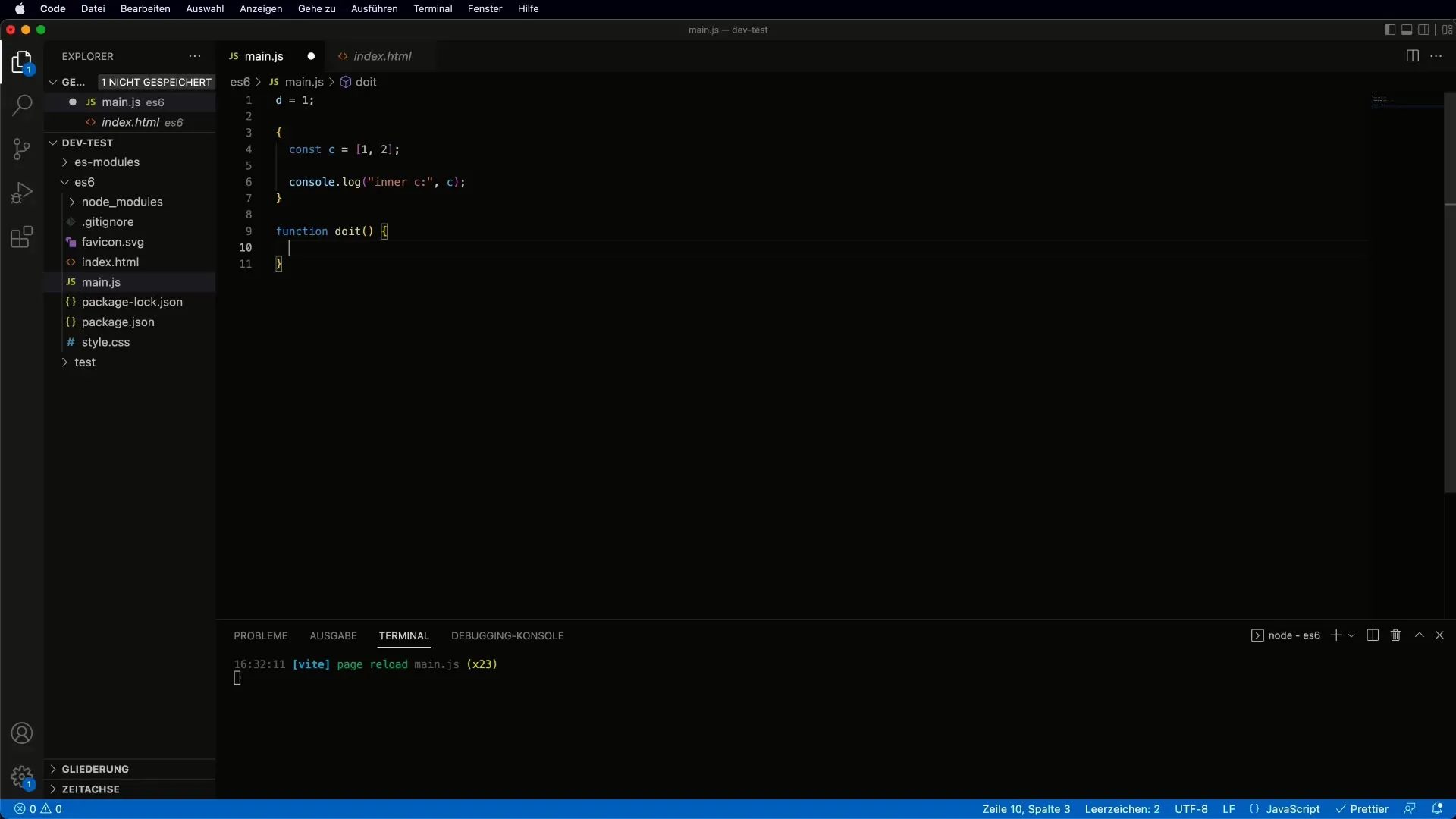Change end of line sequence LF
This screenshot has height=819, width=1456.
point(1228,809)
